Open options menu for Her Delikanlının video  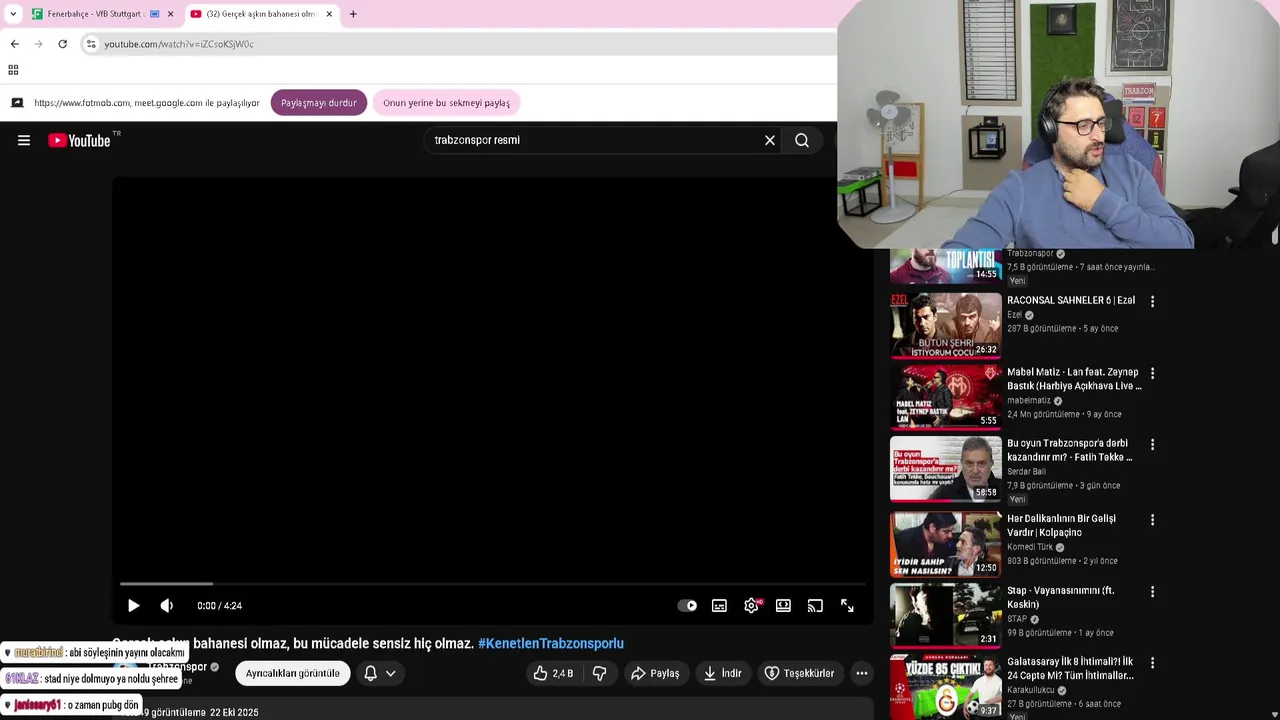(x=1152, y=520)
